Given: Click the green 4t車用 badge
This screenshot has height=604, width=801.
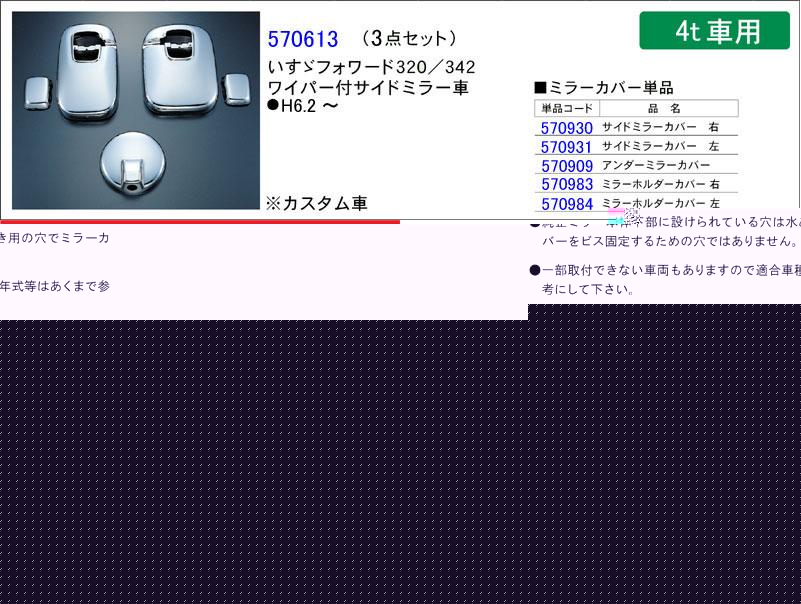Looking at the screenshot, I should click(x=714, y=31).
